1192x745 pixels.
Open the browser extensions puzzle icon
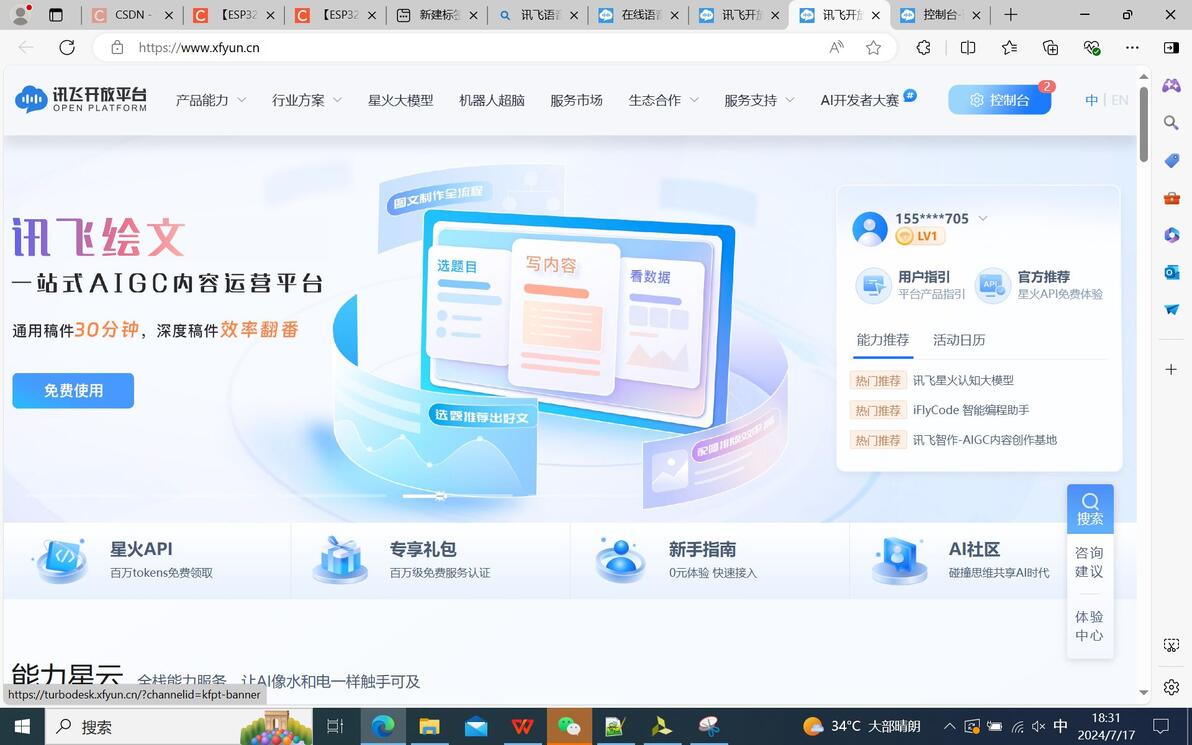(x=924, y=47)
